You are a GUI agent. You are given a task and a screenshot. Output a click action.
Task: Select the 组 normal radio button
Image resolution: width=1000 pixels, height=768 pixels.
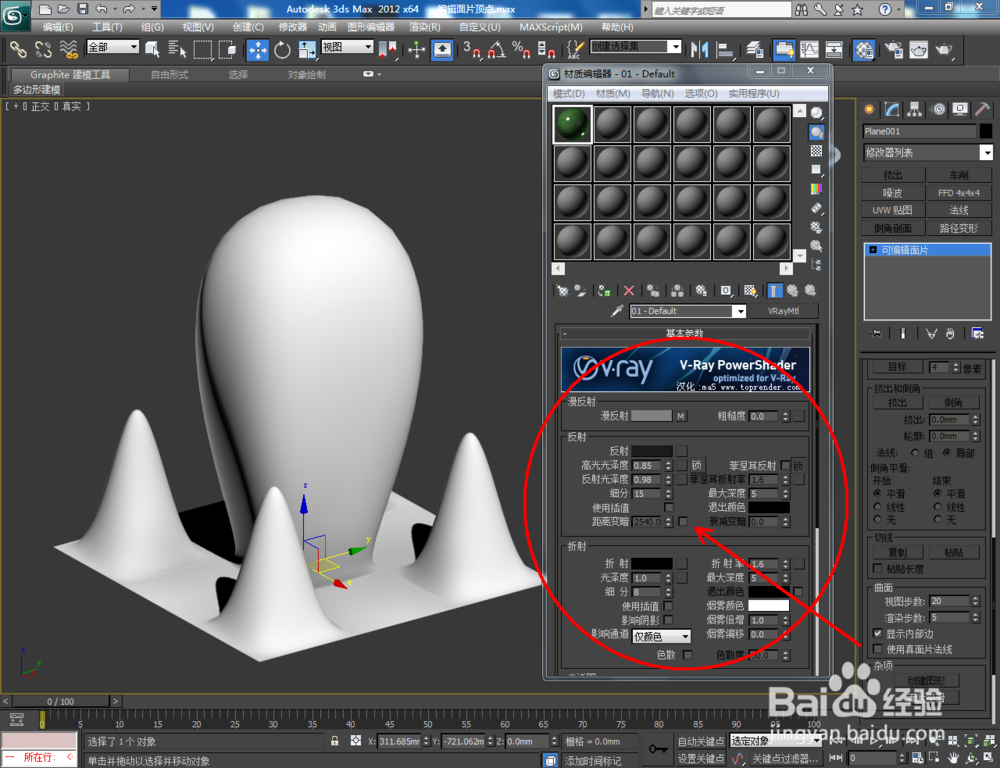pyautogui.click(x=915, y=452)
